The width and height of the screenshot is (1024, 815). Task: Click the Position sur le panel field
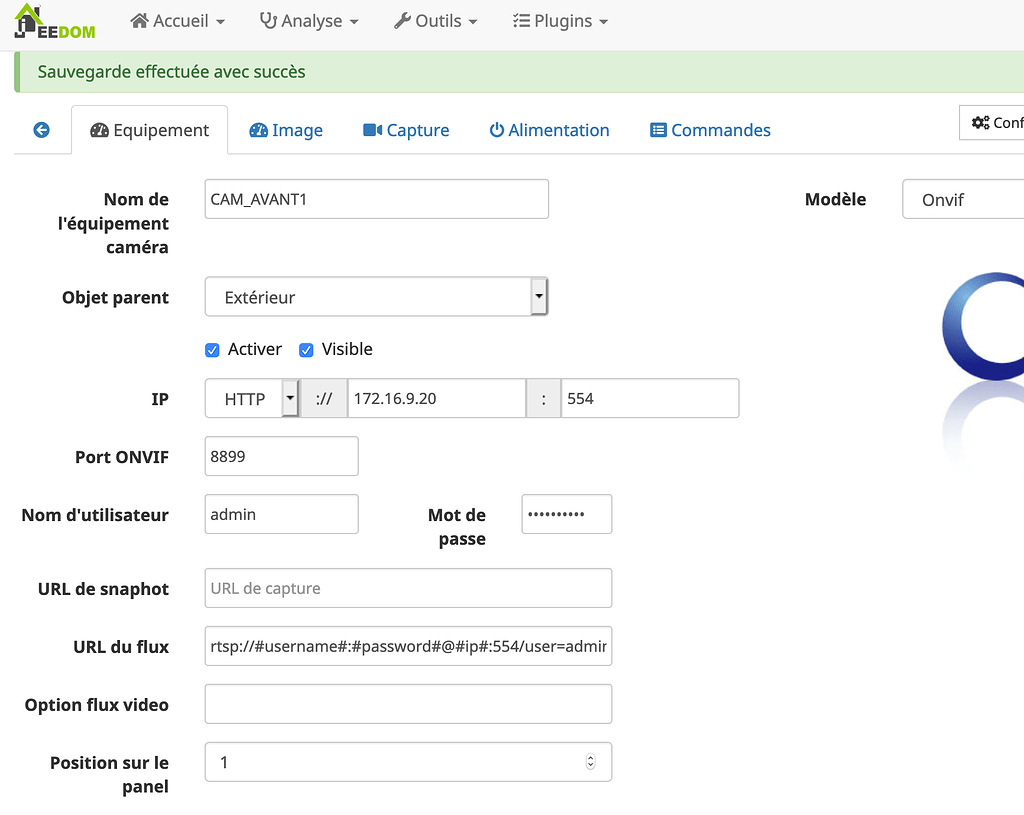408,762
